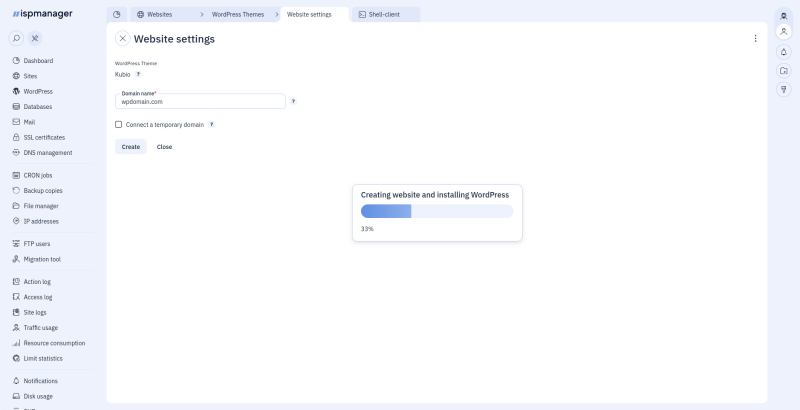The height and width of the screenshot is (410, 800).
Task: Open FTP users link
Action: 37,244
